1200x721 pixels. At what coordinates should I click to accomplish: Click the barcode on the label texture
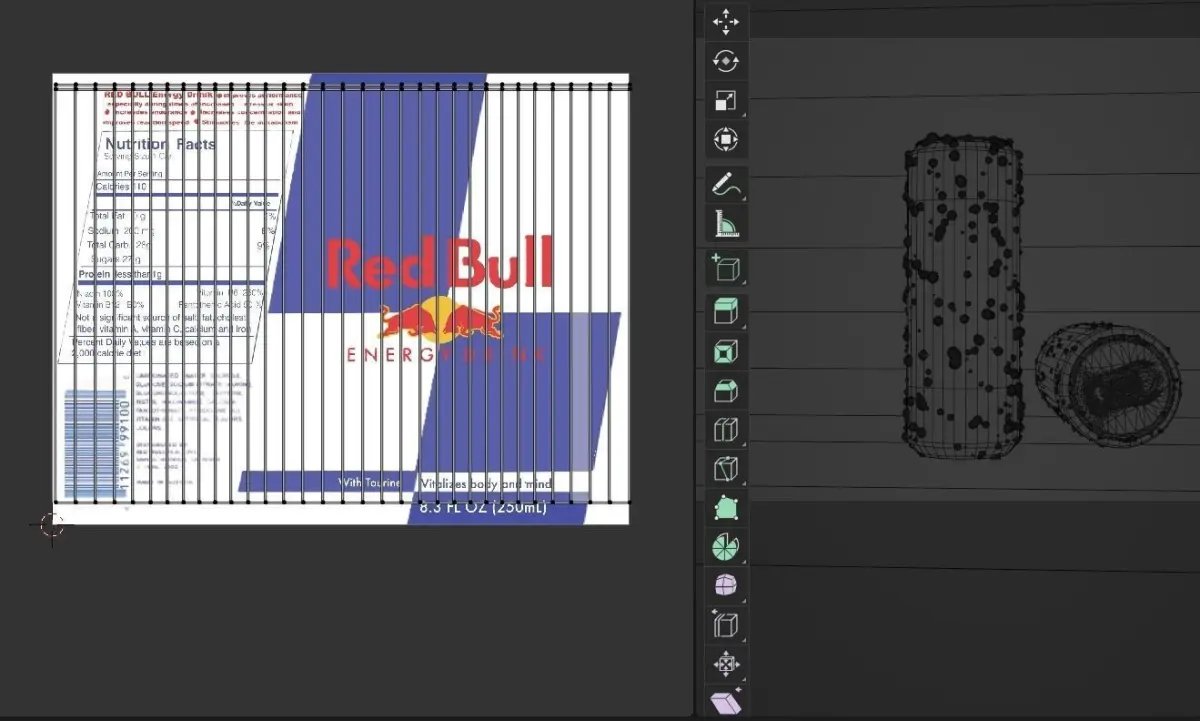tap(96, 445)
